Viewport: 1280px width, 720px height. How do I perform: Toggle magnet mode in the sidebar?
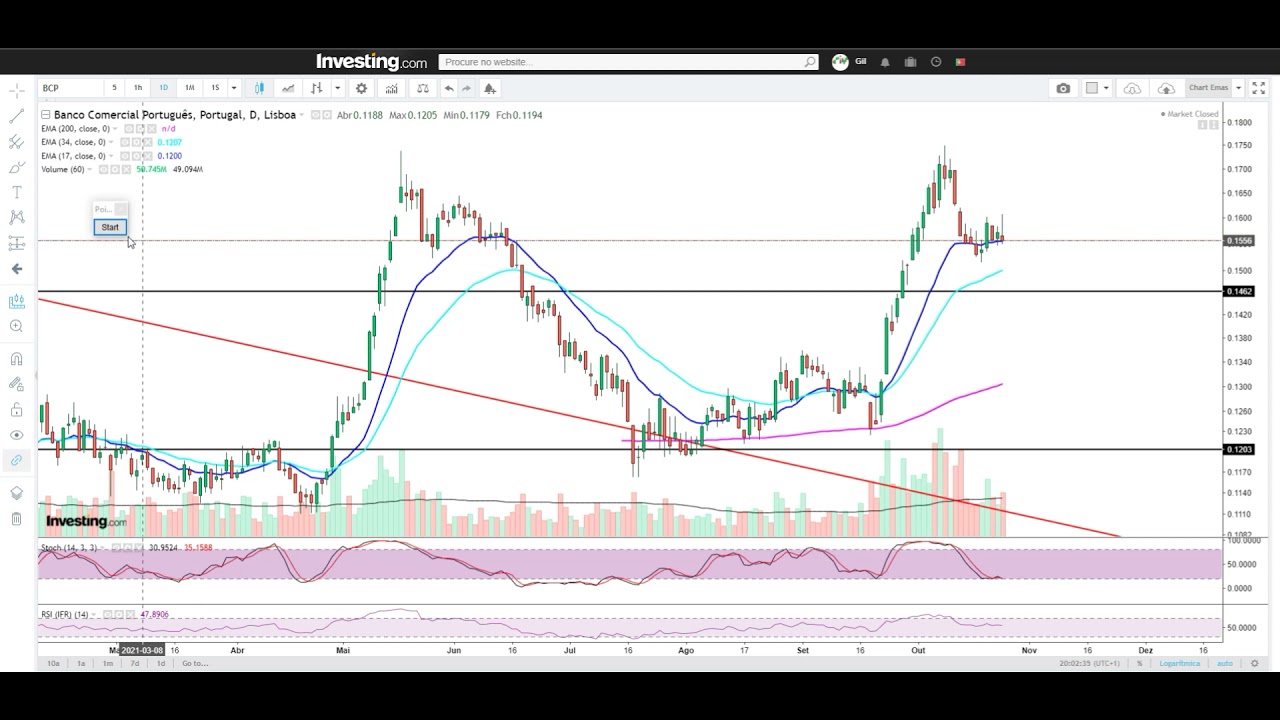(16, 359)
